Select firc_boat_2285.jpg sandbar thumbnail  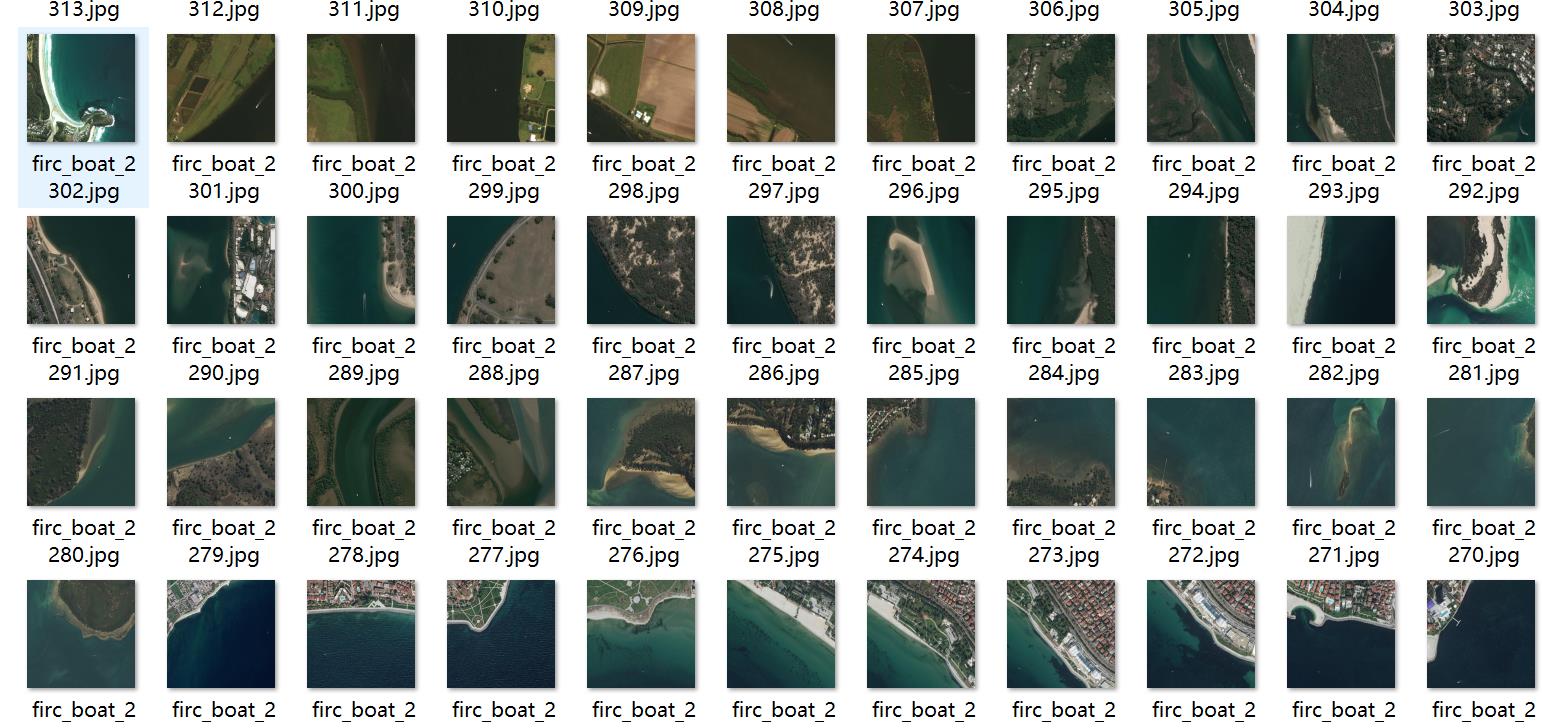921,270
